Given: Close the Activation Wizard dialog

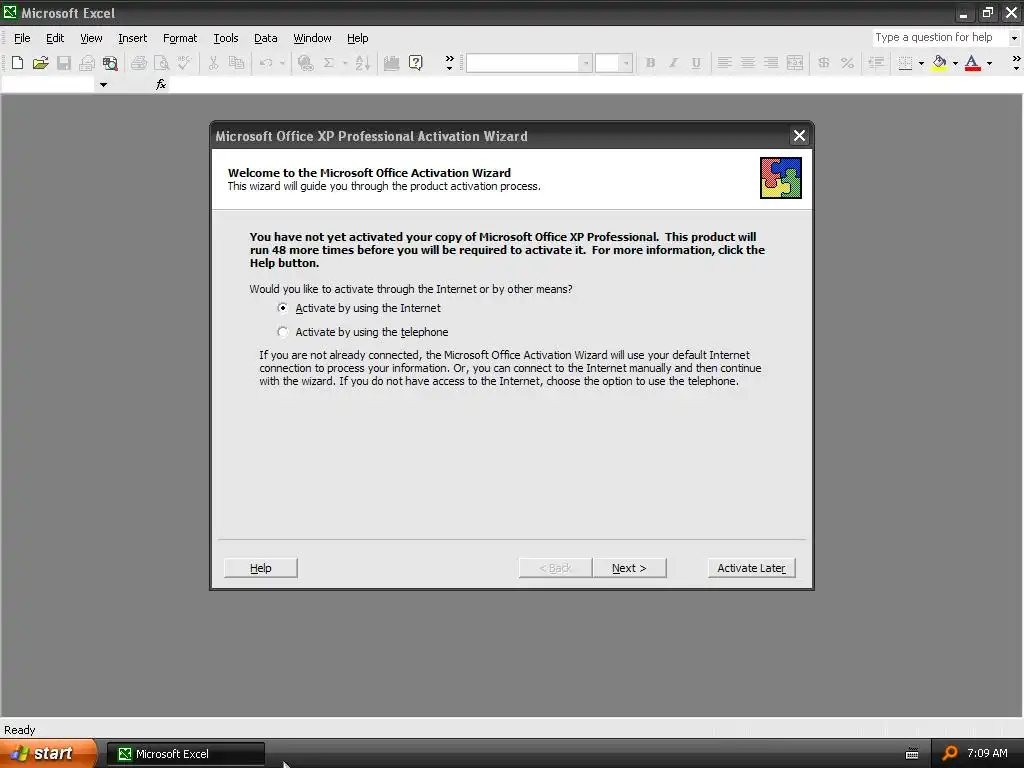Looking at the screenshot, I should pyautogui.click(x=799, y=136).
